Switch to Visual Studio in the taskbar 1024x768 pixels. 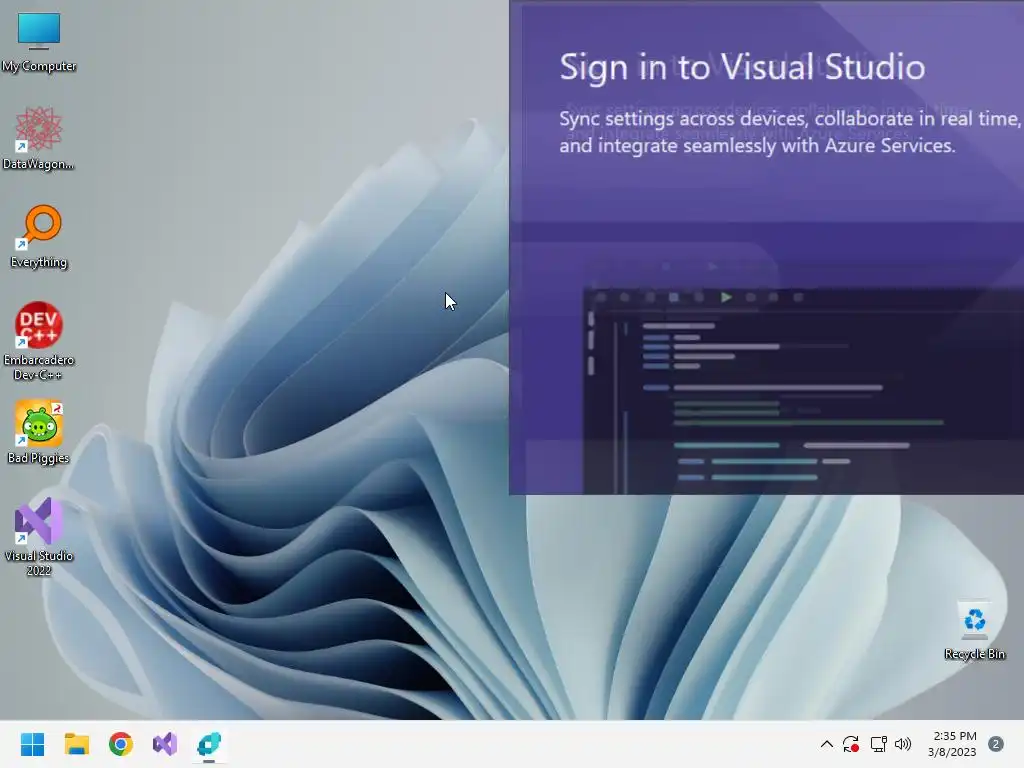165,744
